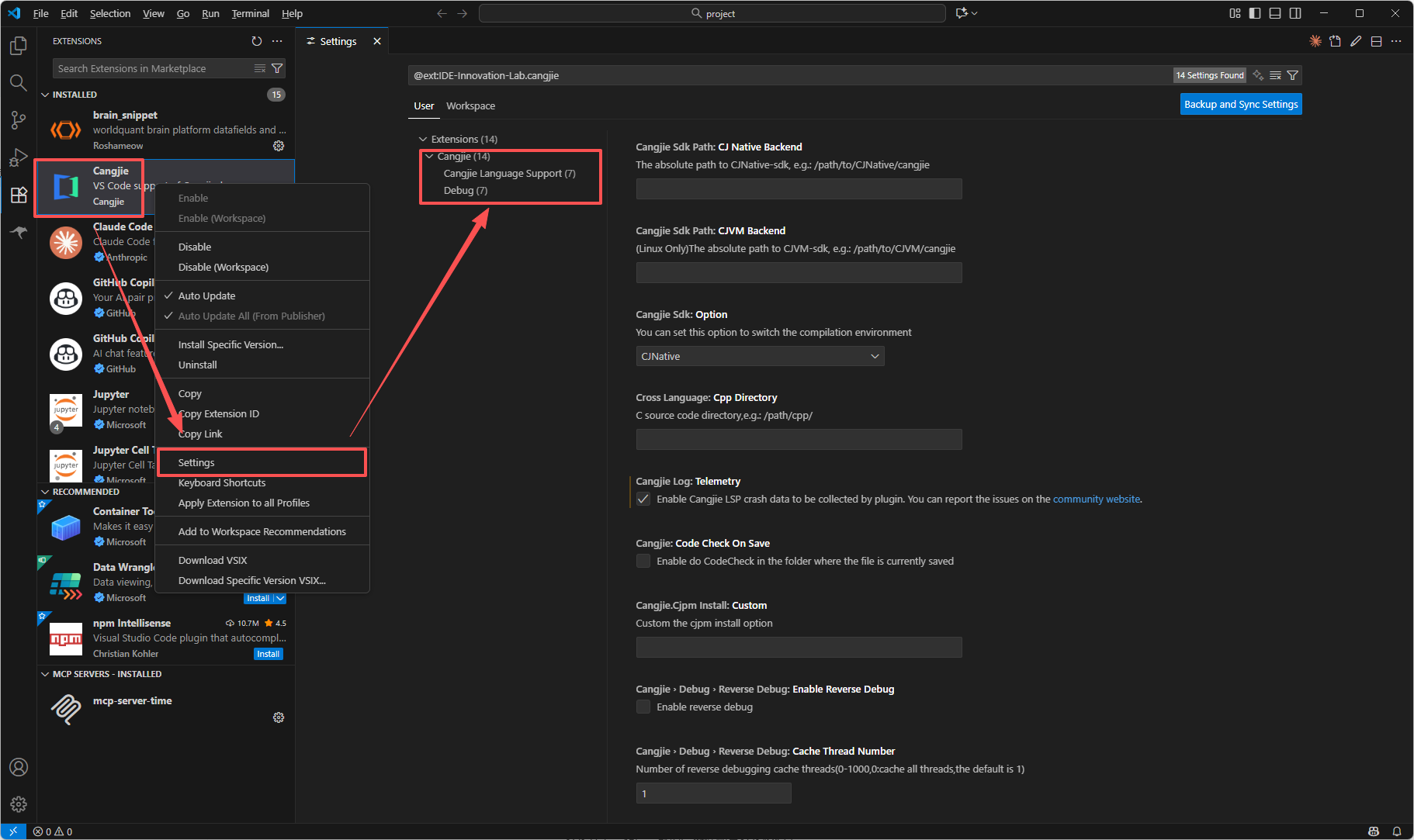Click the Cache Thread Number input
Screen dimensions: 1414x840
(713, 793)
